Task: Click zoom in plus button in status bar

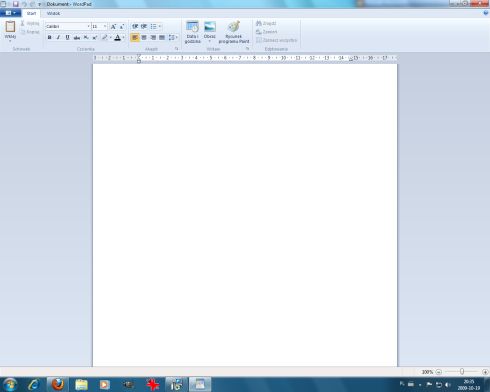Action: tap(485, 372)
